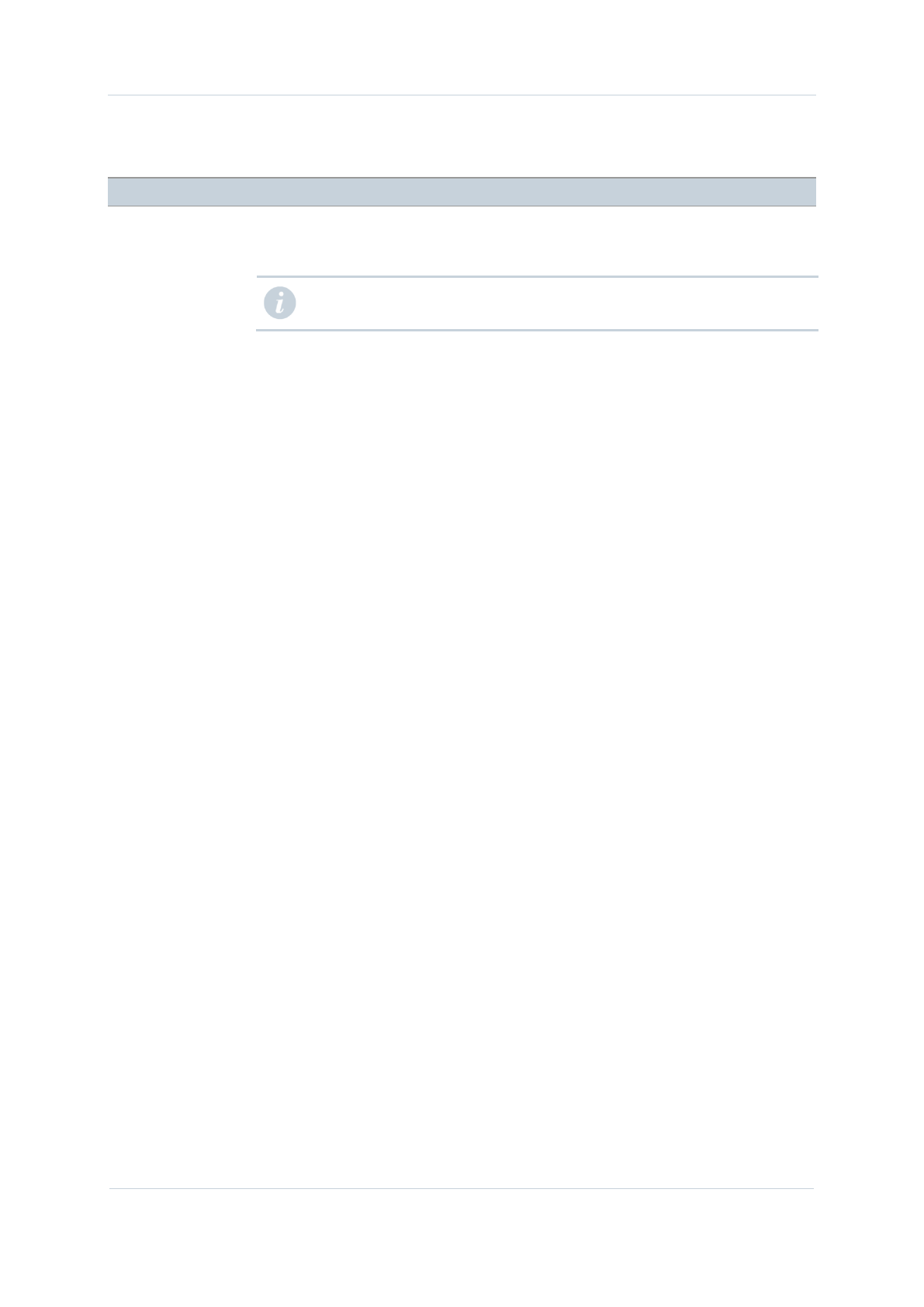924x1307 pixels.
Task: Click the footer rule line at page bottom
Action: click(x=462, y=1188)
